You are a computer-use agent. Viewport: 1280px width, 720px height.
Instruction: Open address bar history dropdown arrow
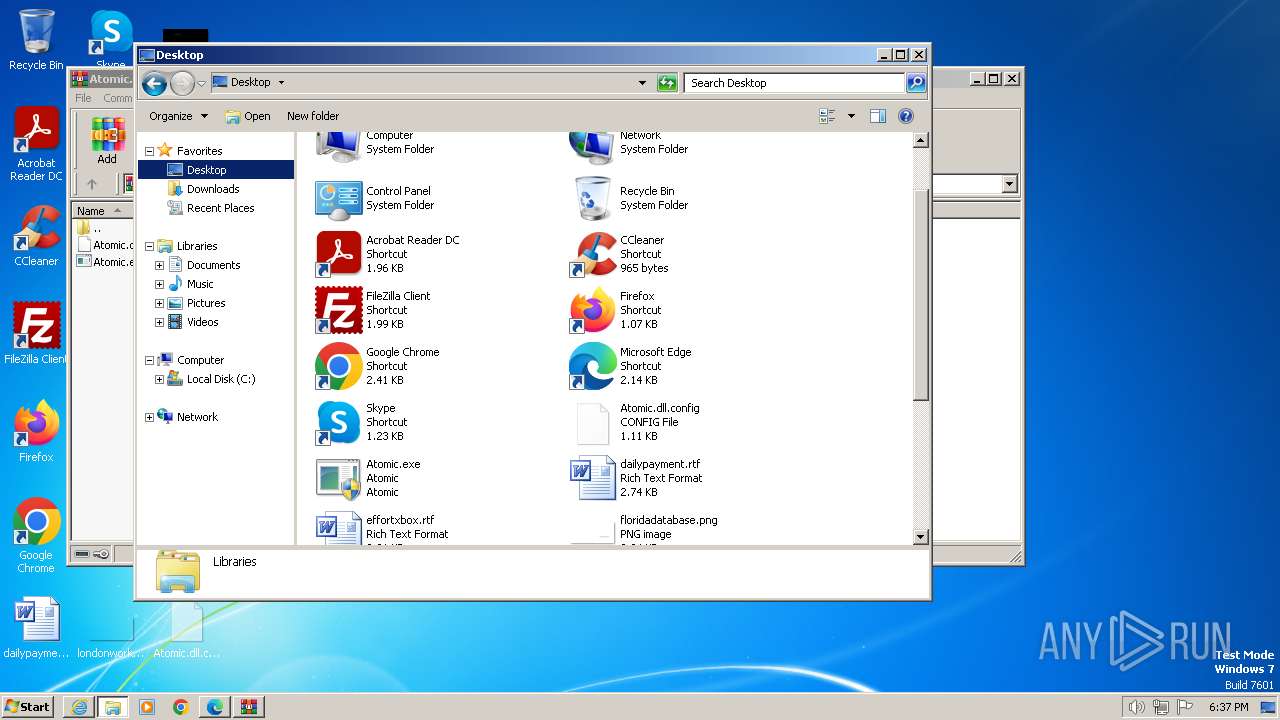click(642, 83)
